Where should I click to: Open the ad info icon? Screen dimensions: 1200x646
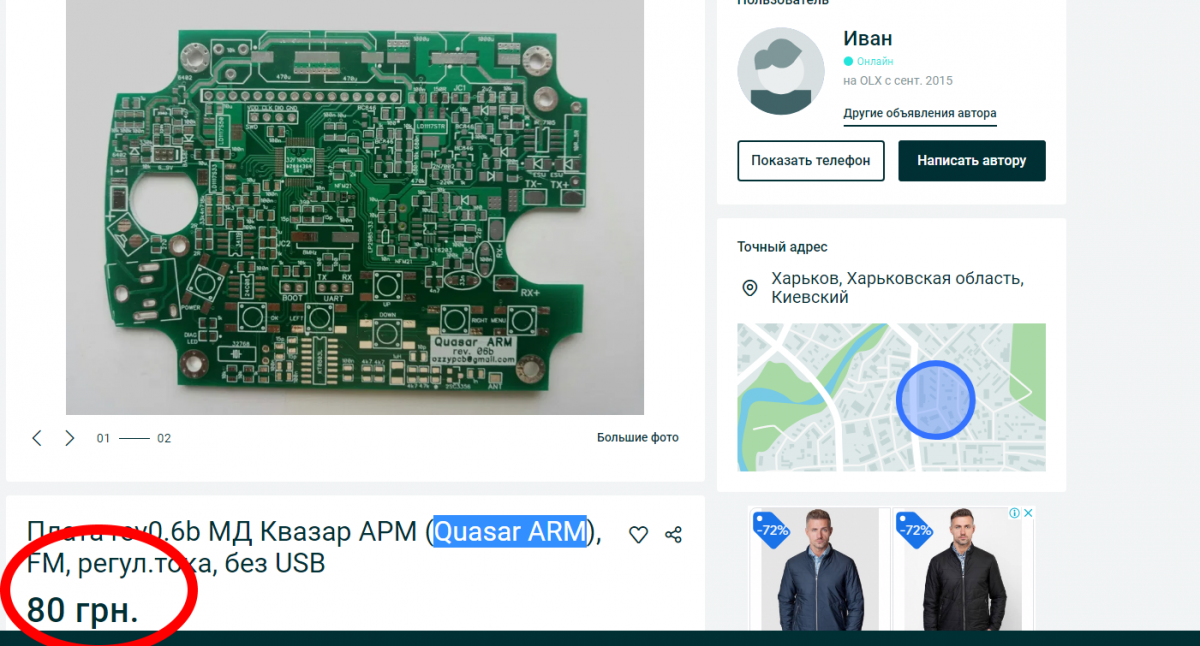(1014, 513)
